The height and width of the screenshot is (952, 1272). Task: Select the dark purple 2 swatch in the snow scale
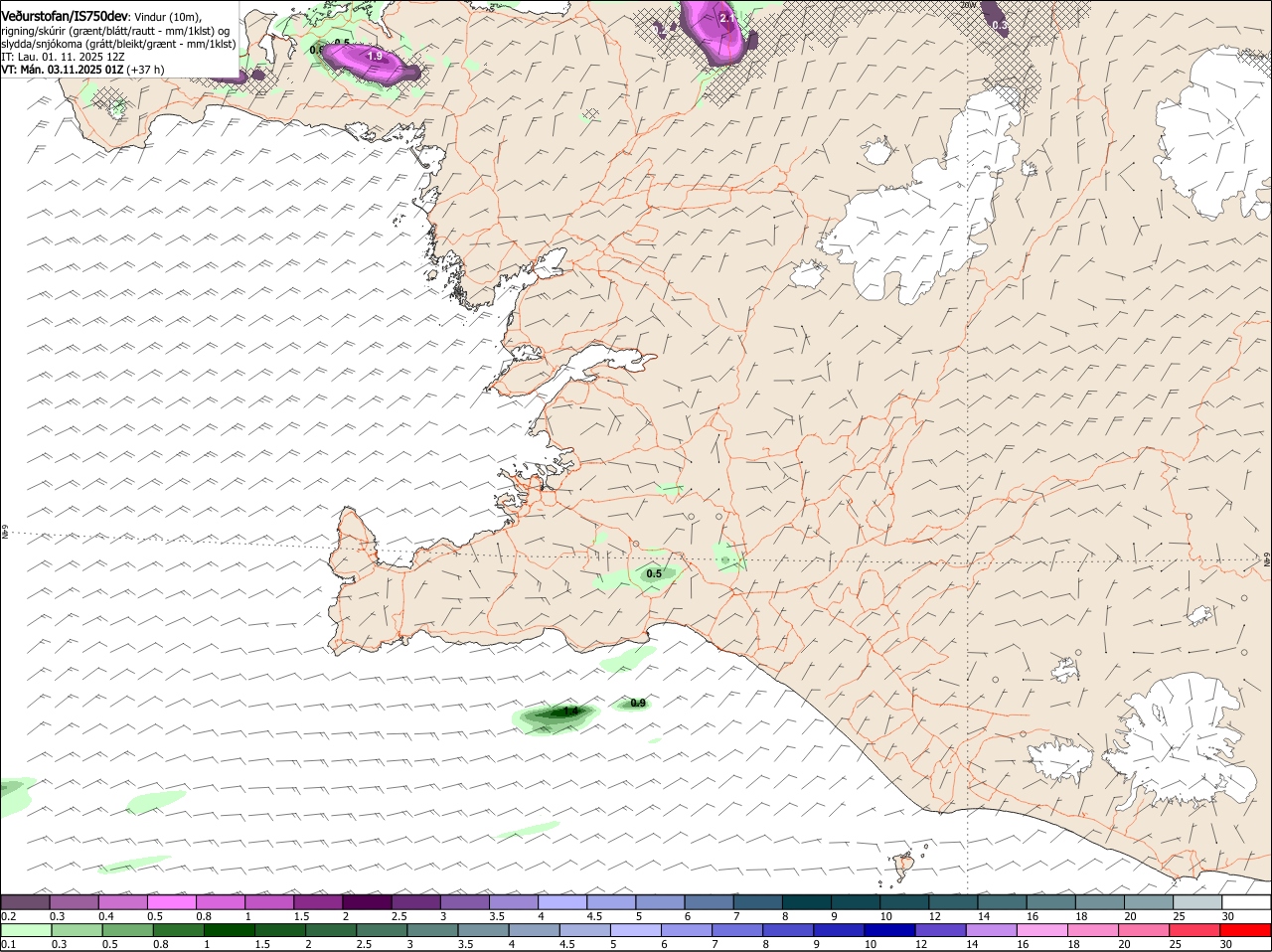[x=366, y=902]
